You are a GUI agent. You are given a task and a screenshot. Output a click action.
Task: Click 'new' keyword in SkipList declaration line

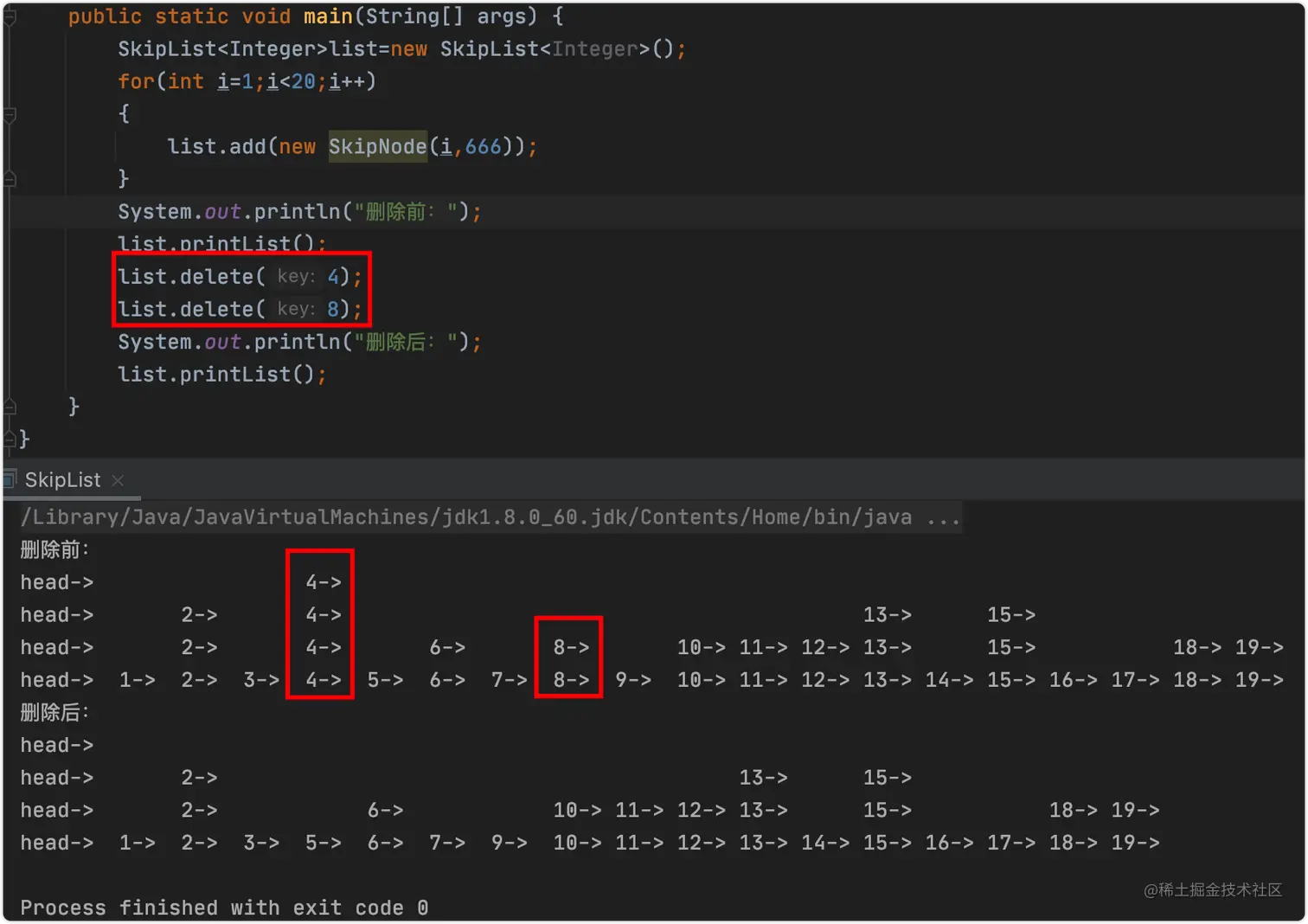408,49
